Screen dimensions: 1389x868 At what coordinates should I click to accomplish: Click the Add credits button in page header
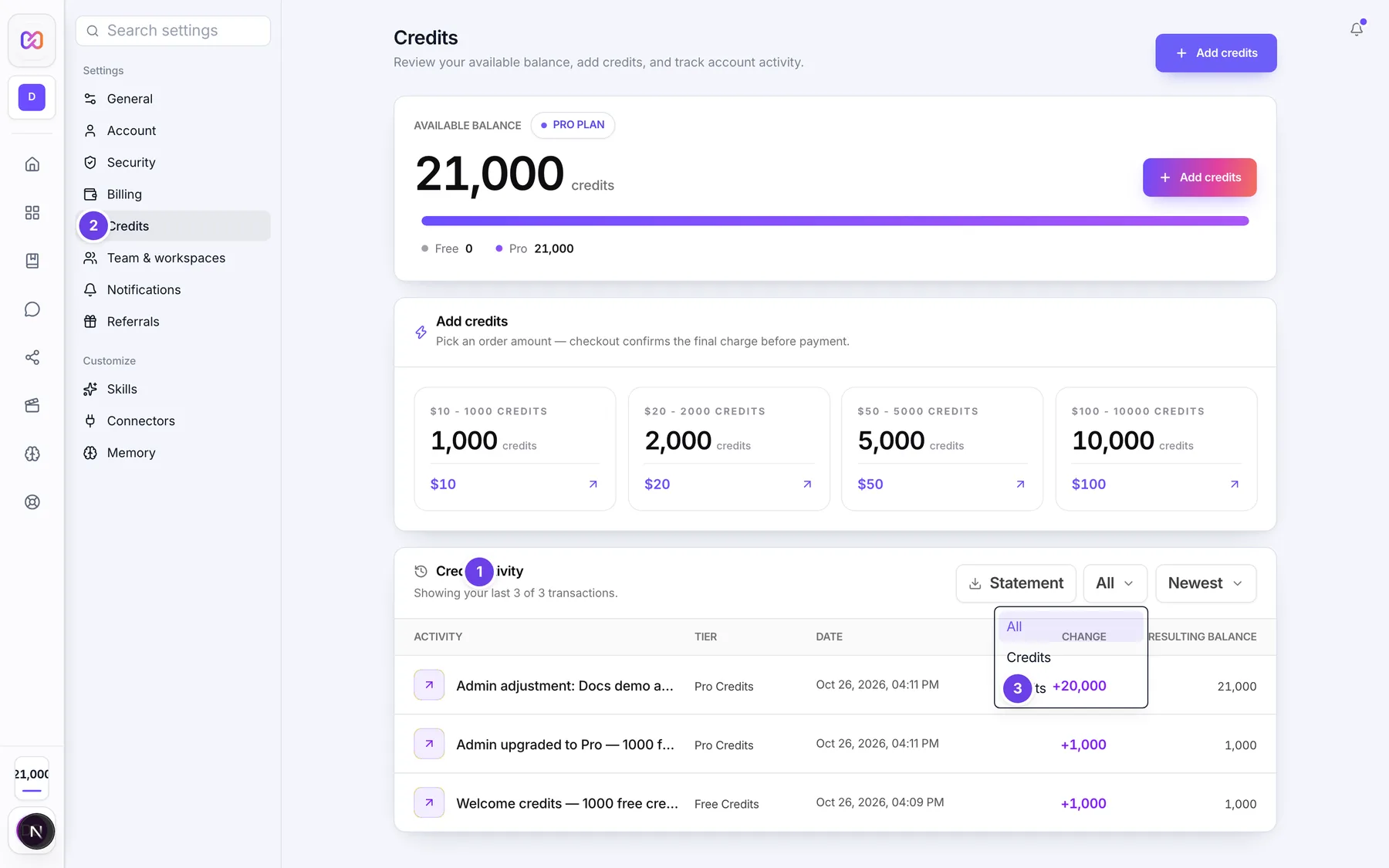click(x=1215, y=53)
